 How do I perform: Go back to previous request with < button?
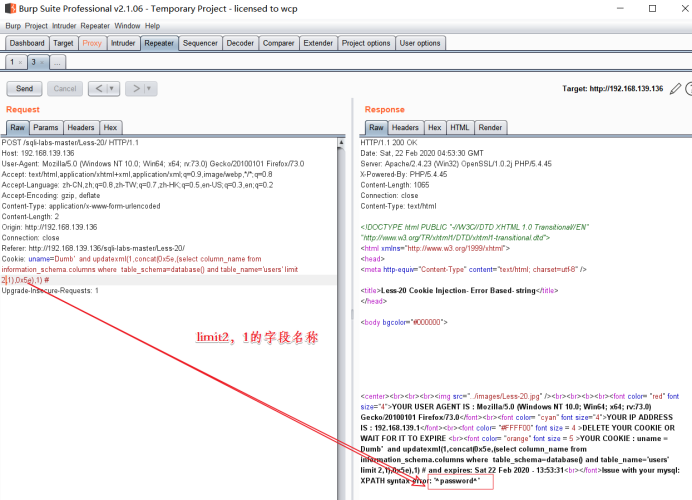(x=98, y=89)
